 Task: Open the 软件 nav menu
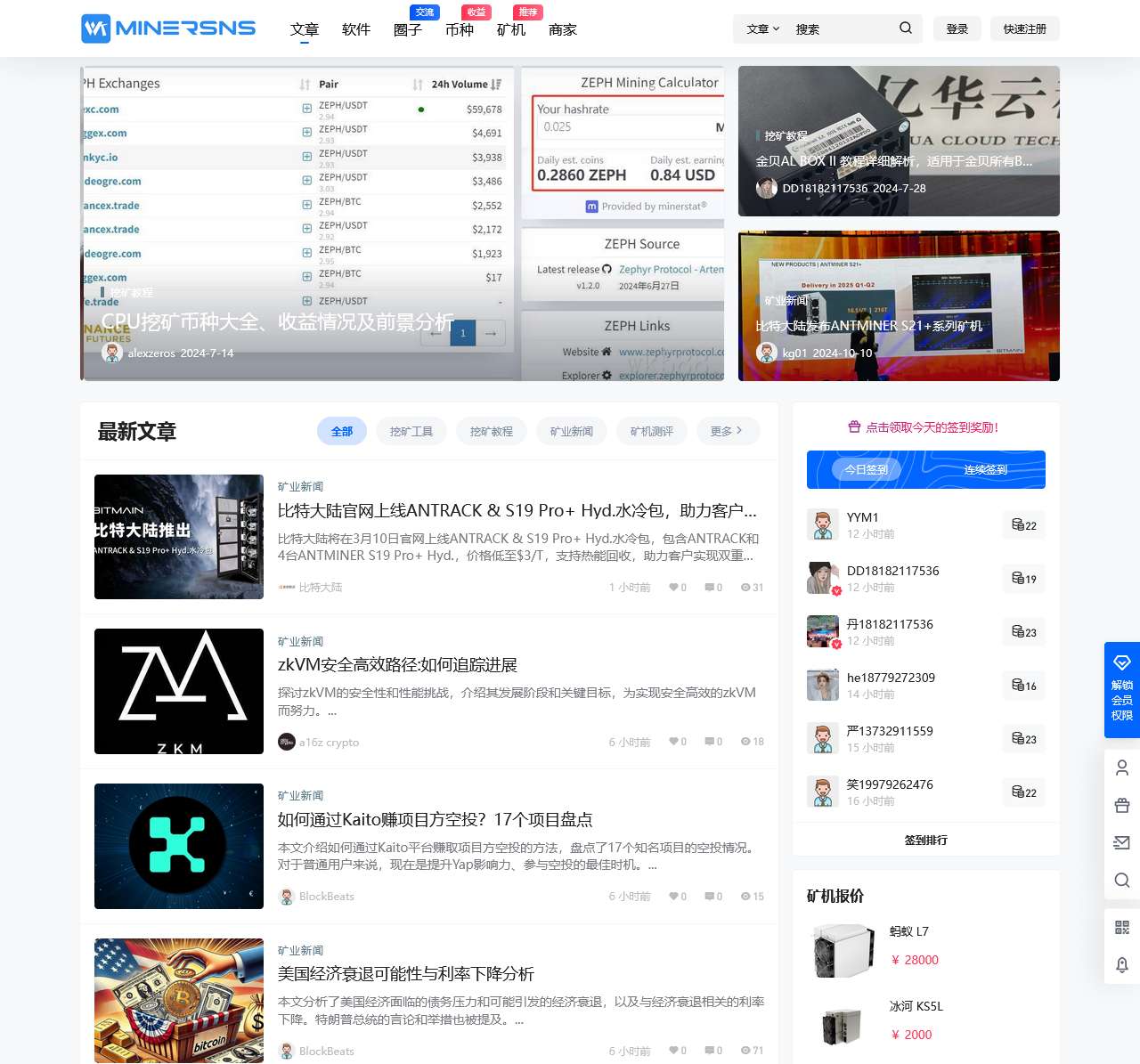click(x=356, y=29)
